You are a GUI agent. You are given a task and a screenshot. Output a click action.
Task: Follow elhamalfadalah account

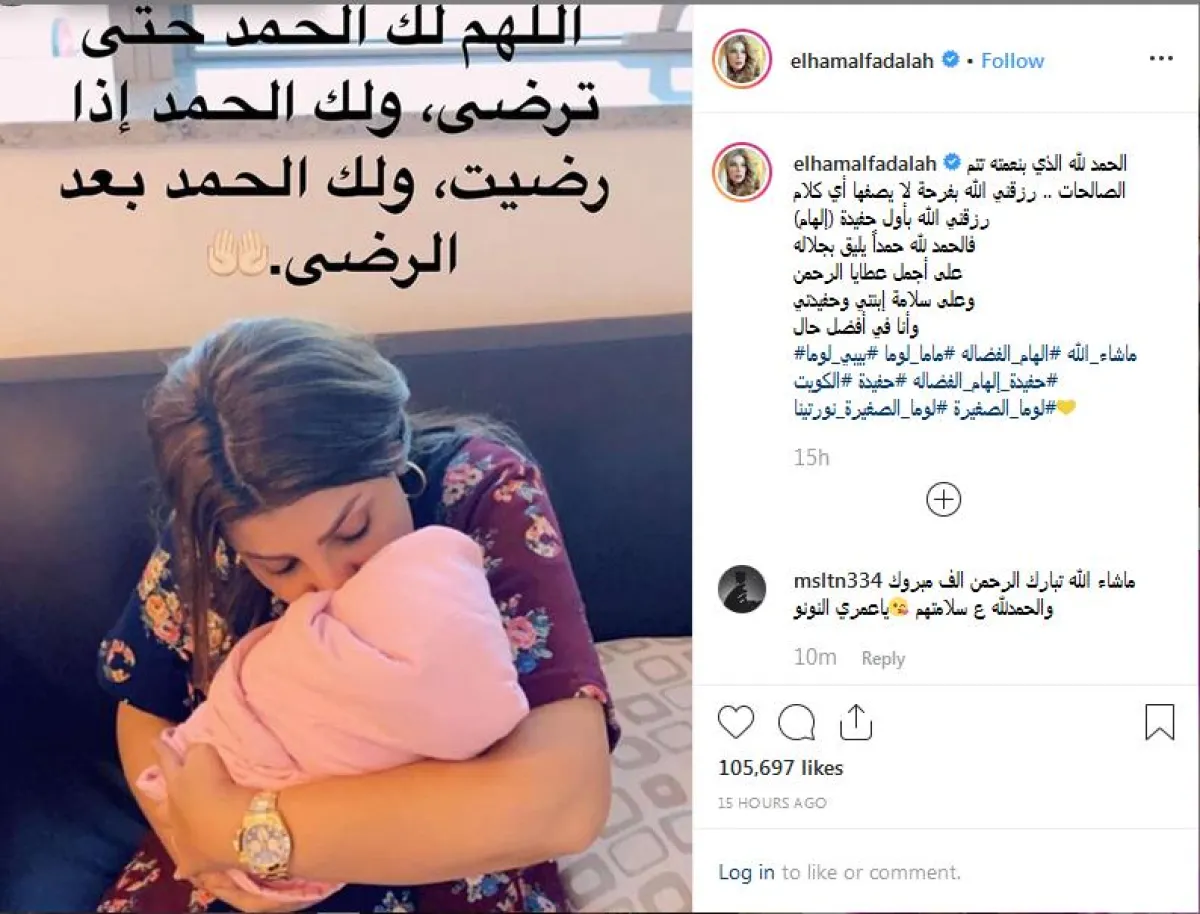tap(1012, 61)
